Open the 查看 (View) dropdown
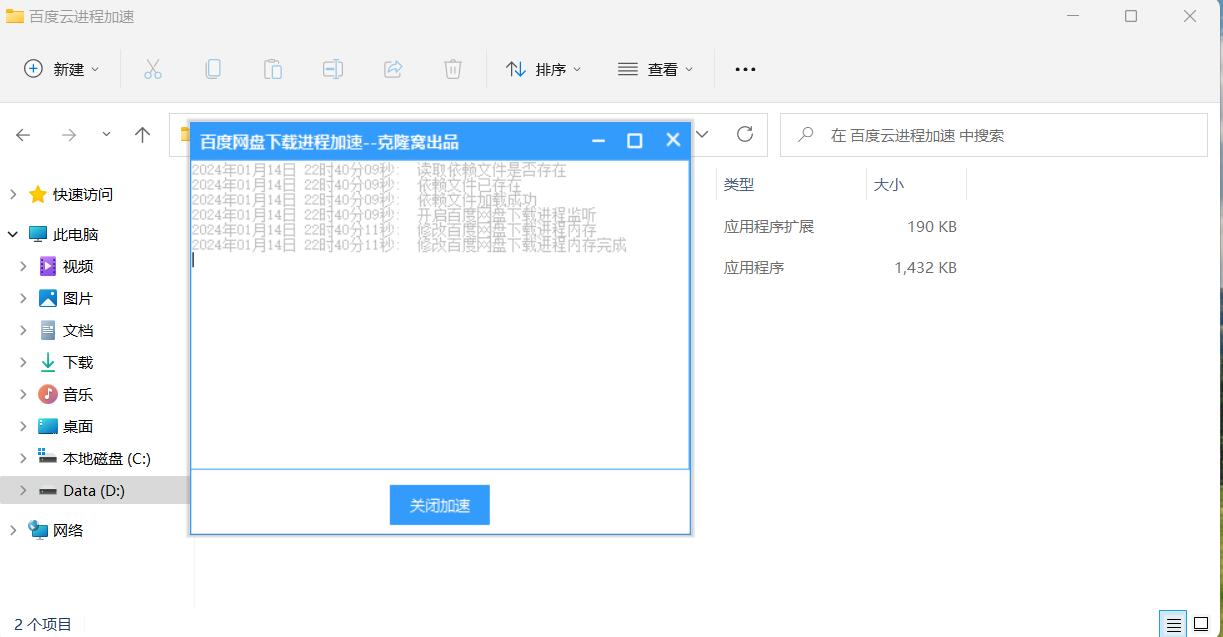The height and width of the screenshot is (637, 1223). 655,69
